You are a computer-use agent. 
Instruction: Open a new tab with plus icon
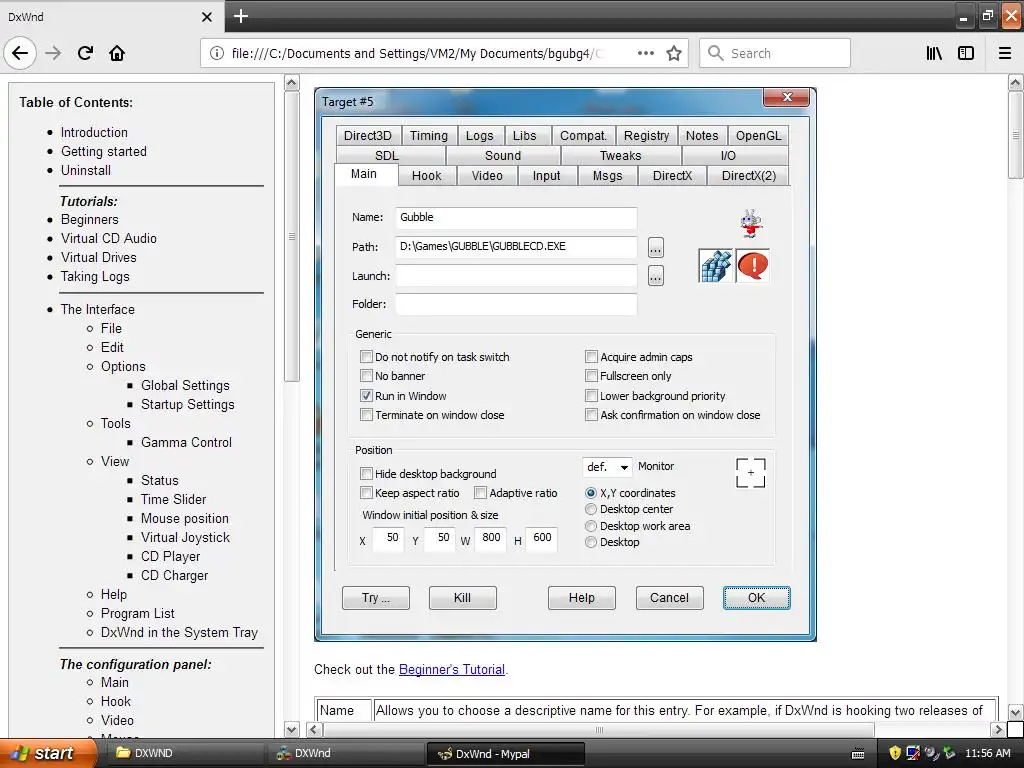[x=240, y=16]
